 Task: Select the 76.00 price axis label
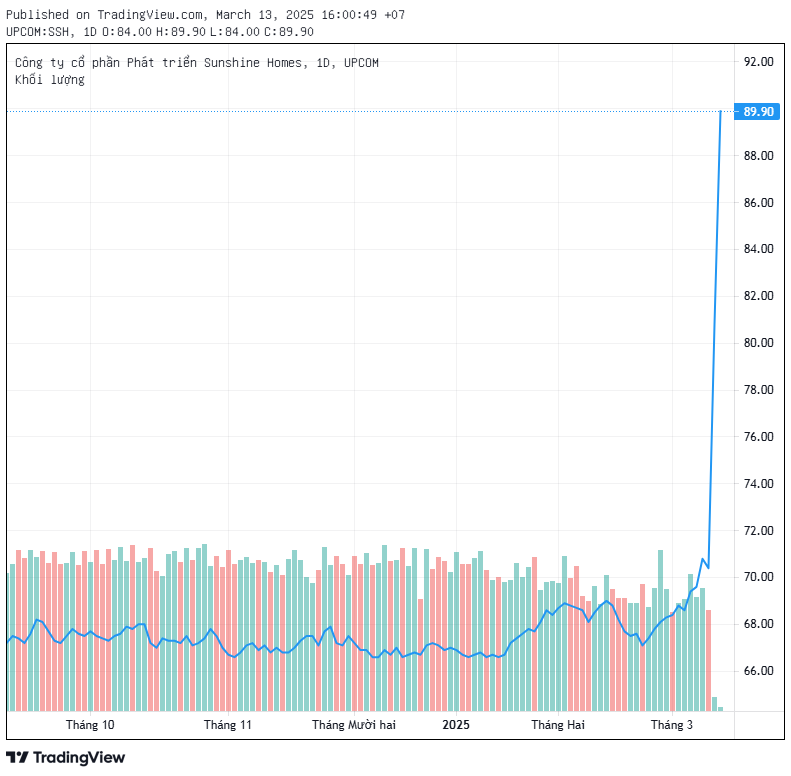pyautogui.click(x=759, y=436)
